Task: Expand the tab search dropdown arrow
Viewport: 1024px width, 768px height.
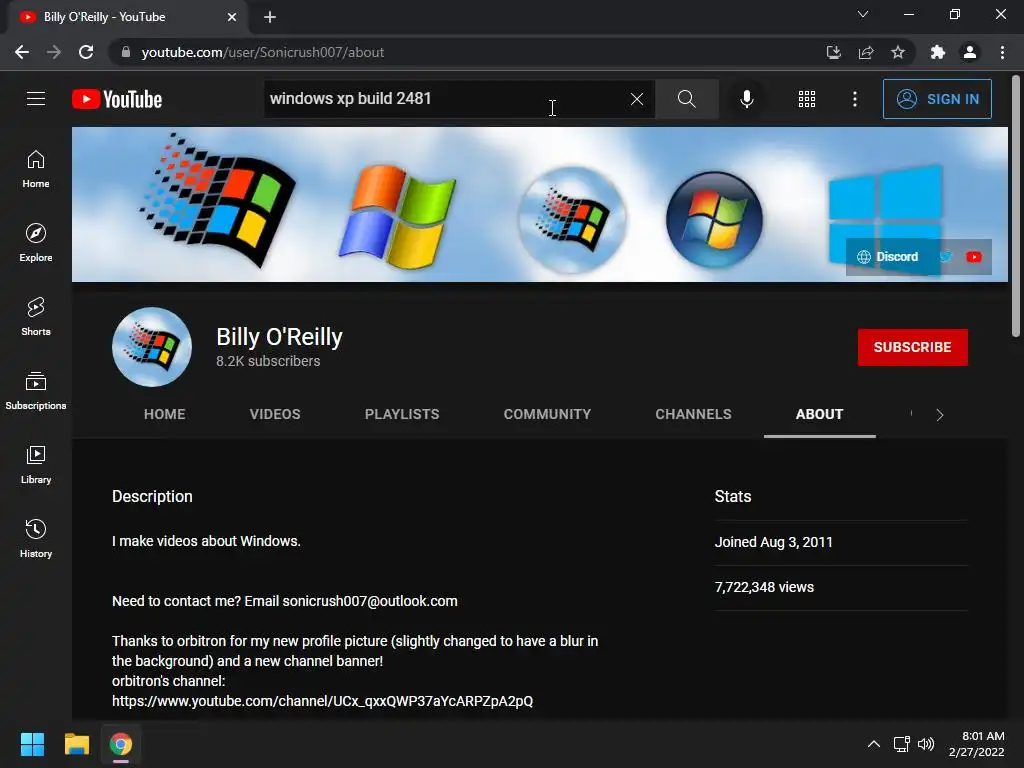Action: coord(863,14)
